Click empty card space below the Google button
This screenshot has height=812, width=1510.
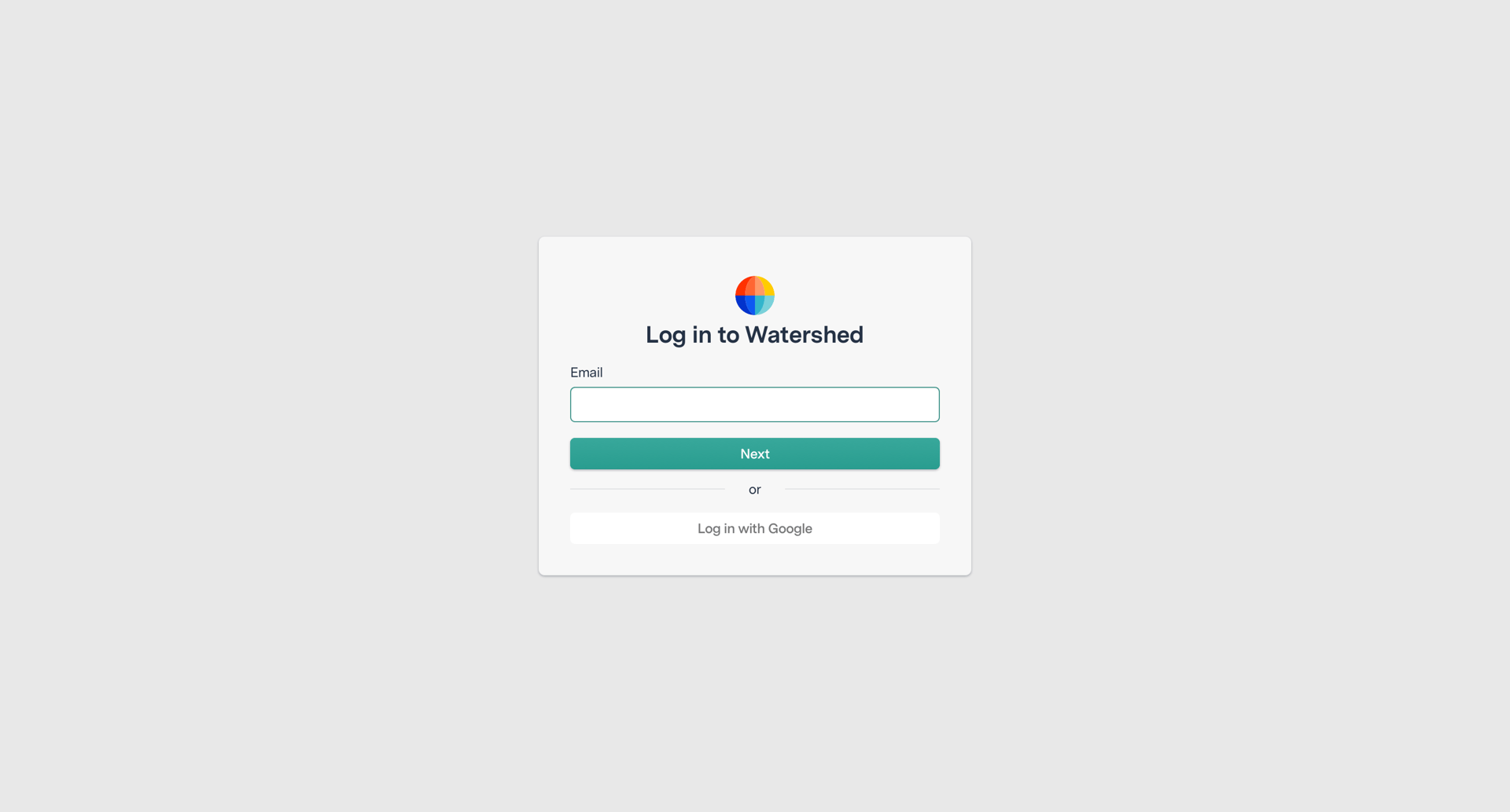[755, 560]
